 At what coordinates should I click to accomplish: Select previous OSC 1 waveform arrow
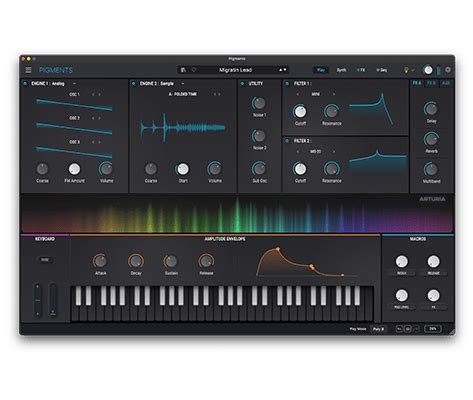coord(93,95)
